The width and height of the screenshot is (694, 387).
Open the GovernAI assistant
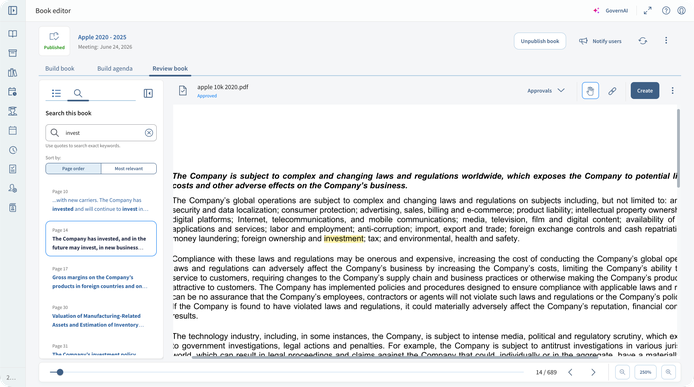tap(610, 11)
